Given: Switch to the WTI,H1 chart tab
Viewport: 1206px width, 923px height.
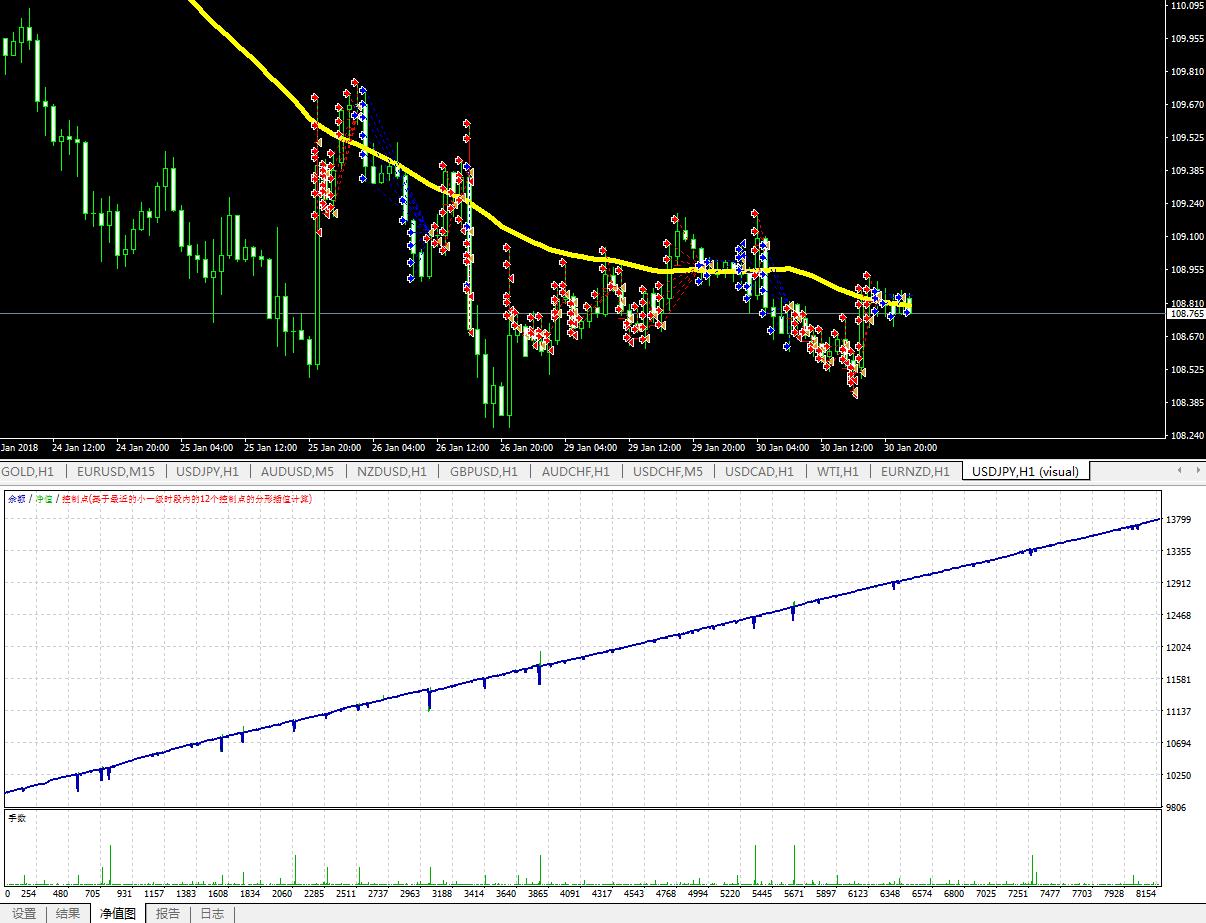Looking at the screenshot, I should point(838,471).
